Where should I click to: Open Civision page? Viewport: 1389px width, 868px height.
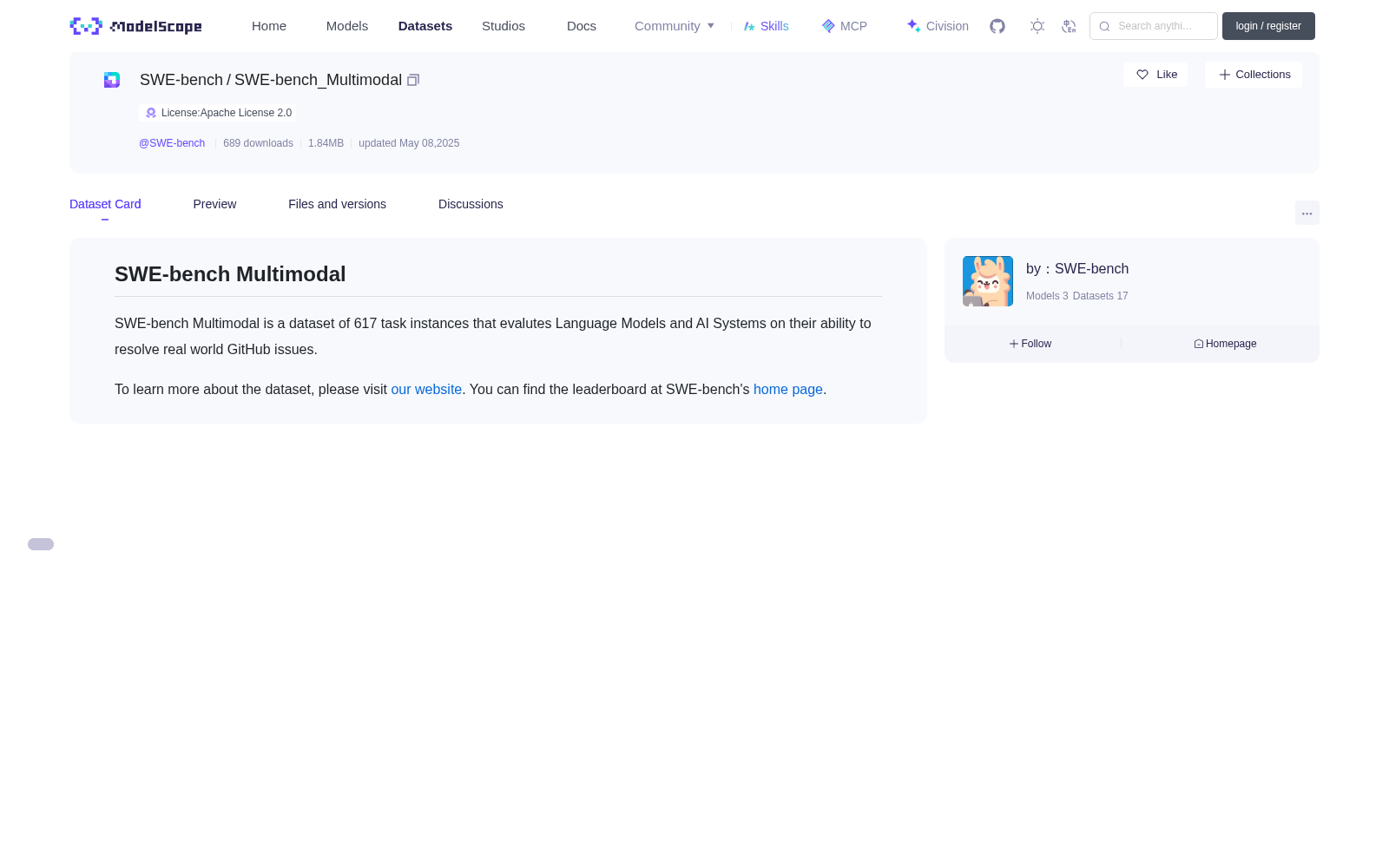pos(938,26)
